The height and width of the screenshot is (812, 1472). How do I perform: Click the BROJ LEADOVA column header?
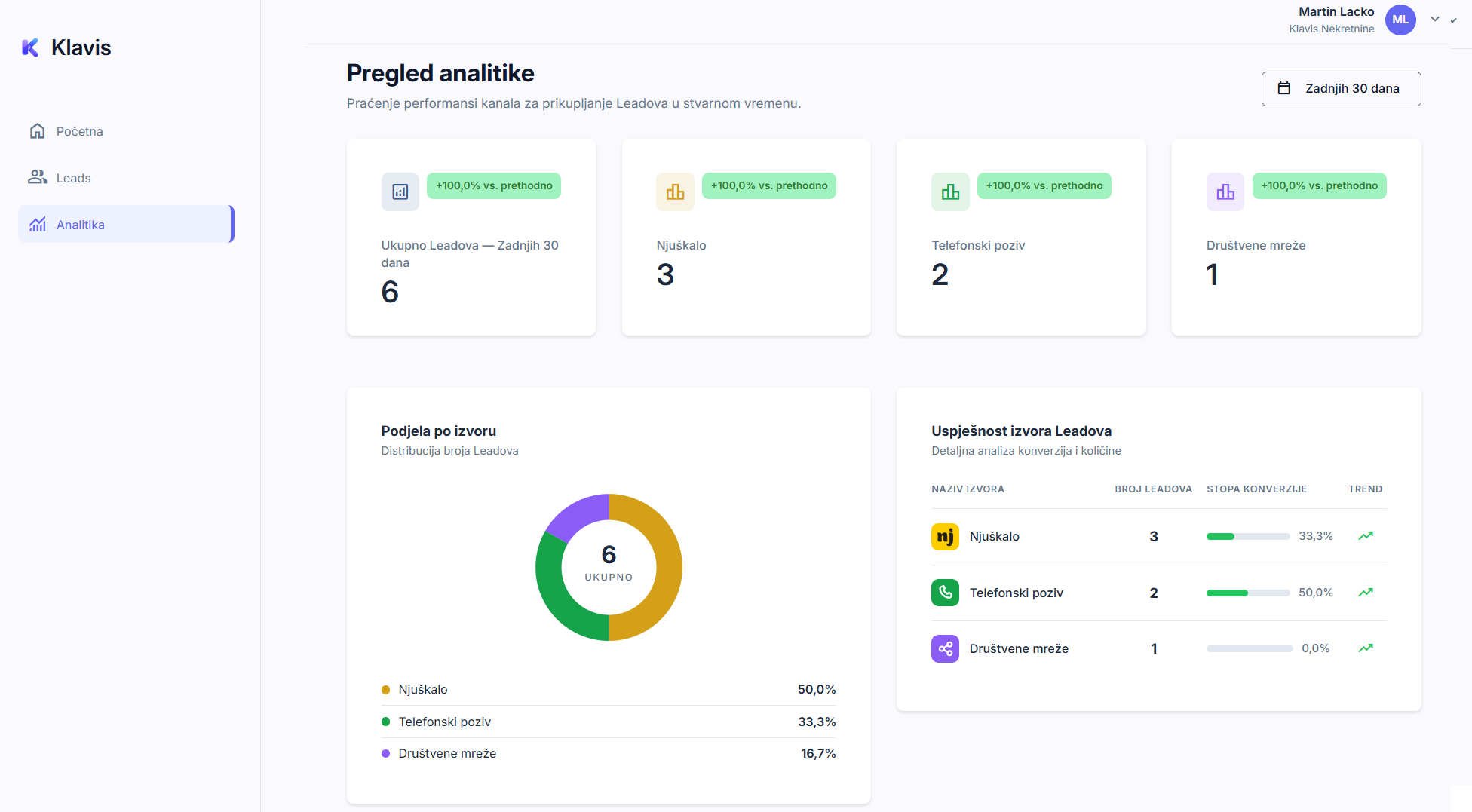coord(1154,489)
